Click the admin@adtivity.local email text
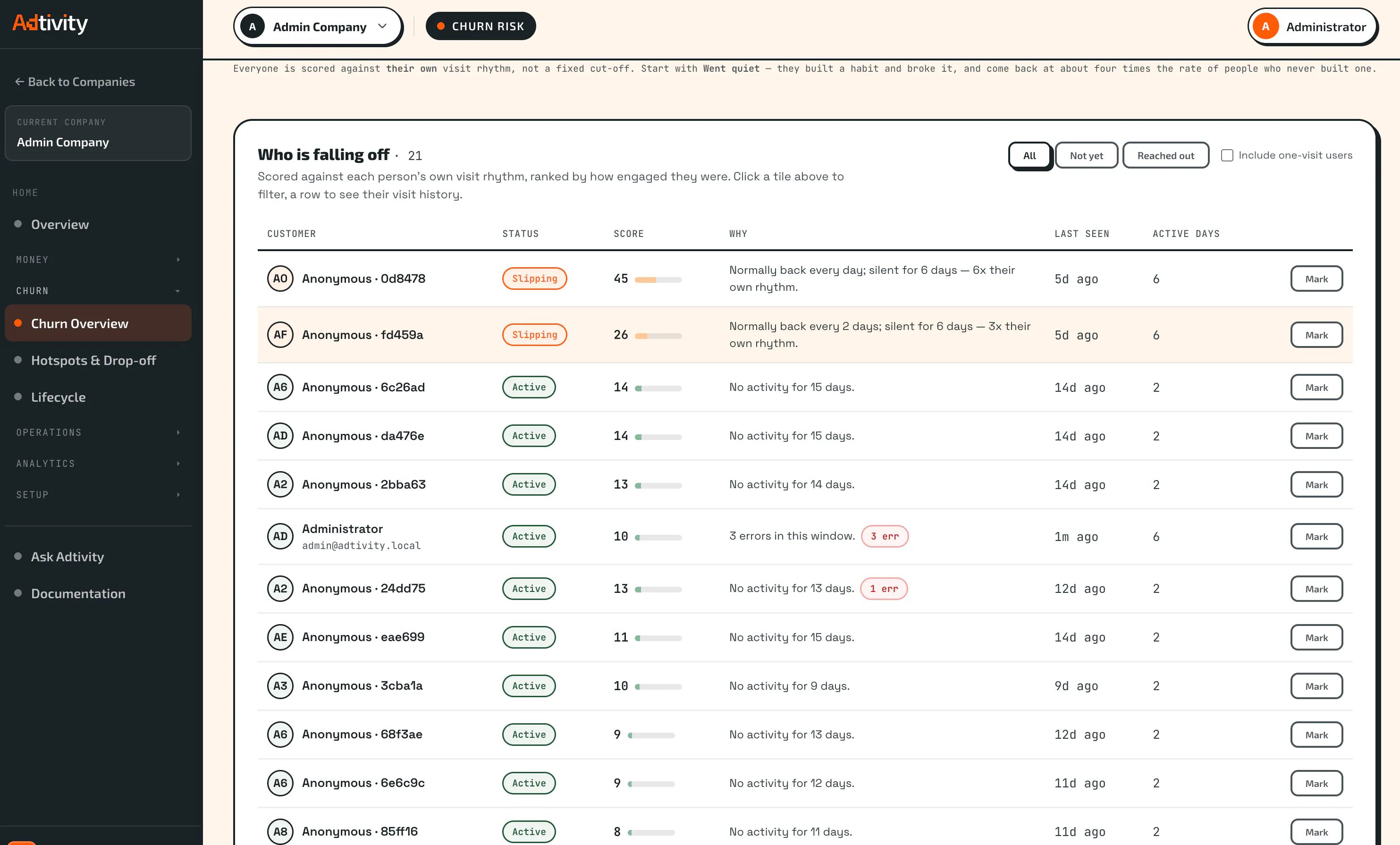Viewport: 1400px width, 845px height. [x=362, y=546]
